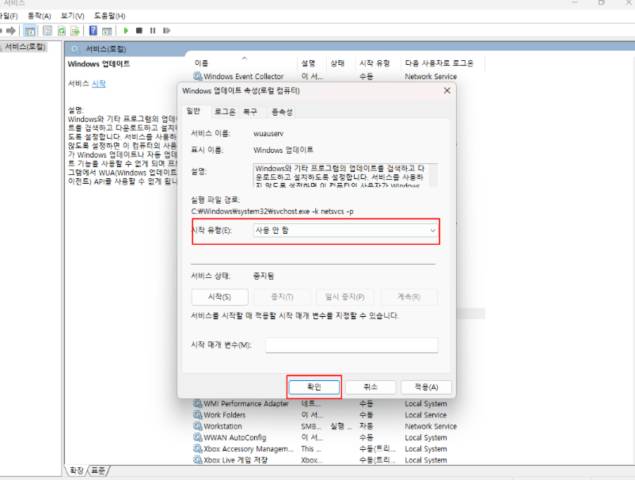Click the gear icon beside Work Folders

point(198,415)
